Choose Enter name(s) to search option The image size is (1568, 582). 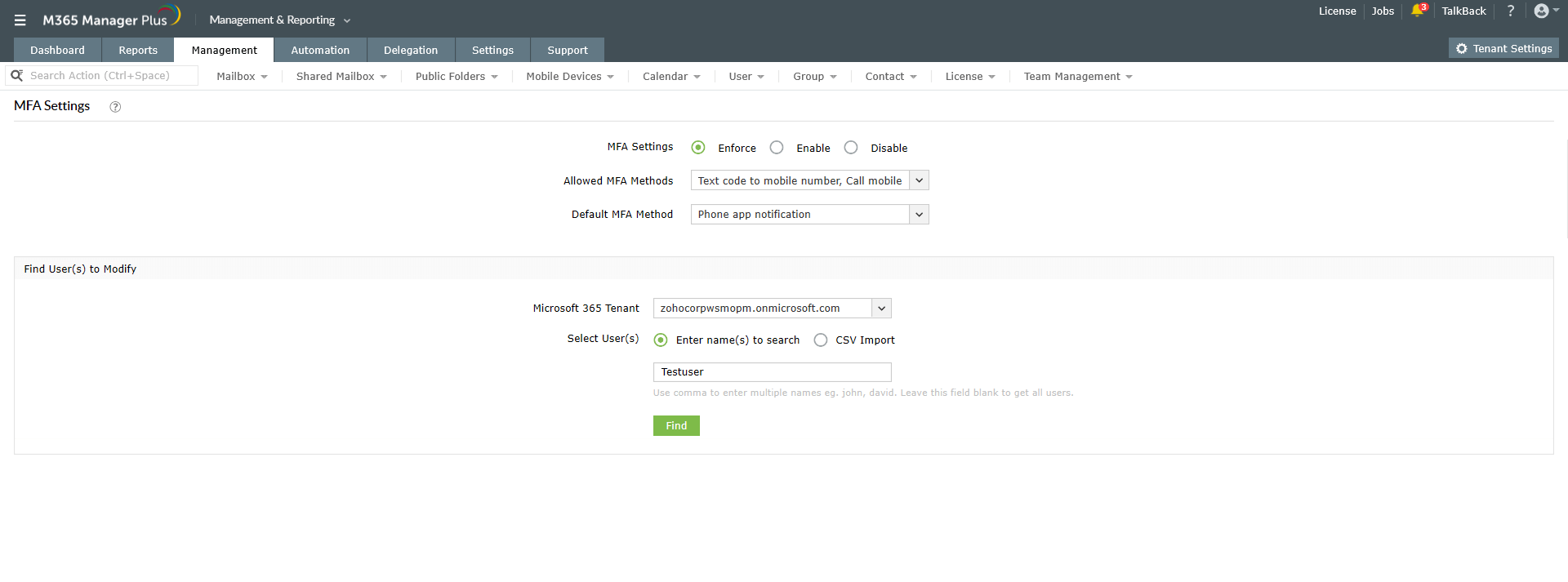661,340
